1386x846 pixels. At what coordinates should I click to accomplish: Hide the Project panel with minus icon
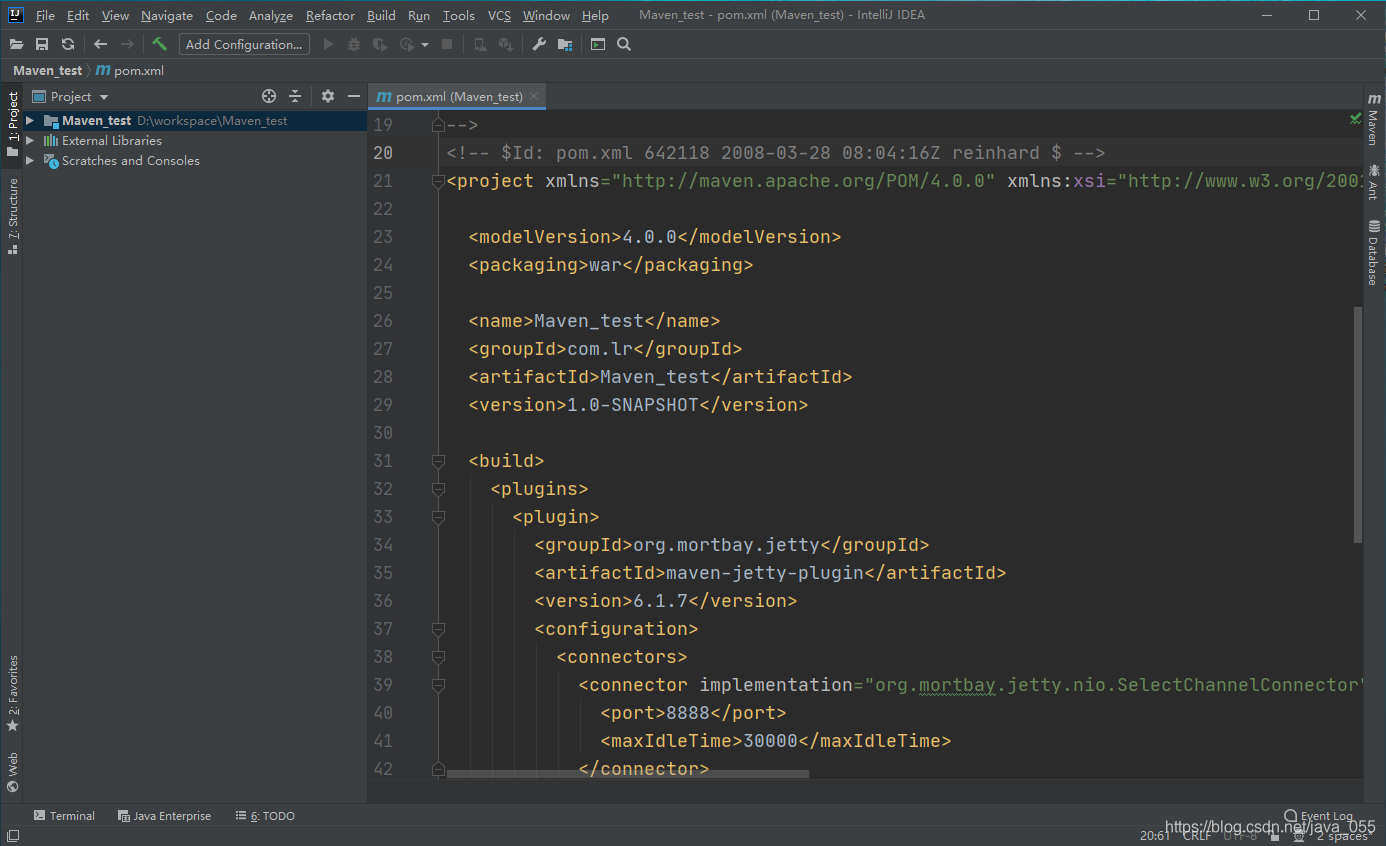pyautogui.click(x=353, y=96)
